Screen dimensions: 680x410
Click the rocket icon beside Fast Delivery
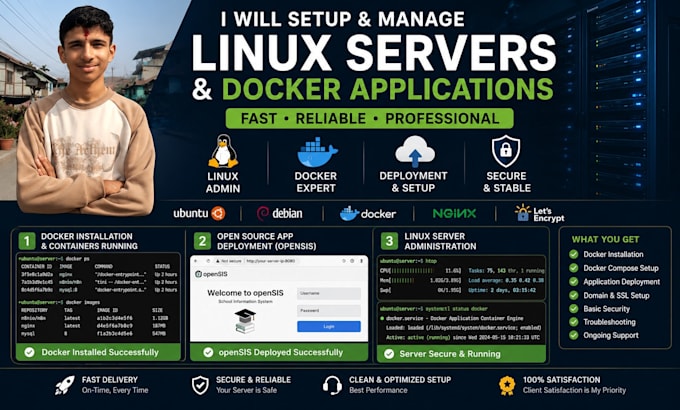[x=65, y=385]
